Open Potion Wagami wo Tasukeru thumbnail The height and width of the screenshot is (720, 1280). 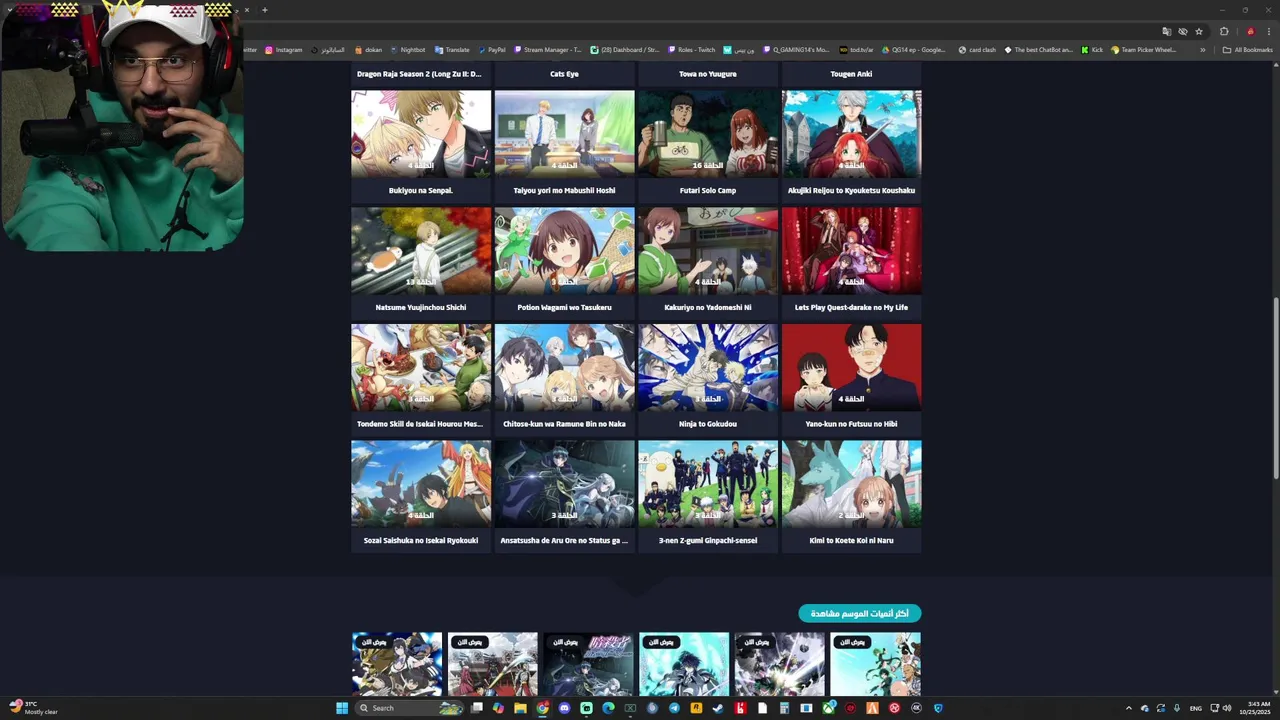[x=564, y=251]
